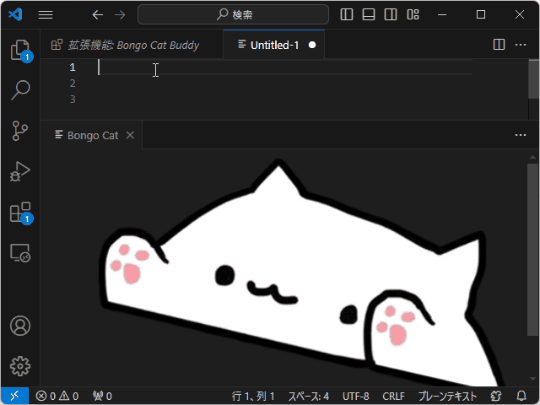Screen dimensions: 540x405
Task: Click the VS Code logo icon
Action: coord(15,14)
